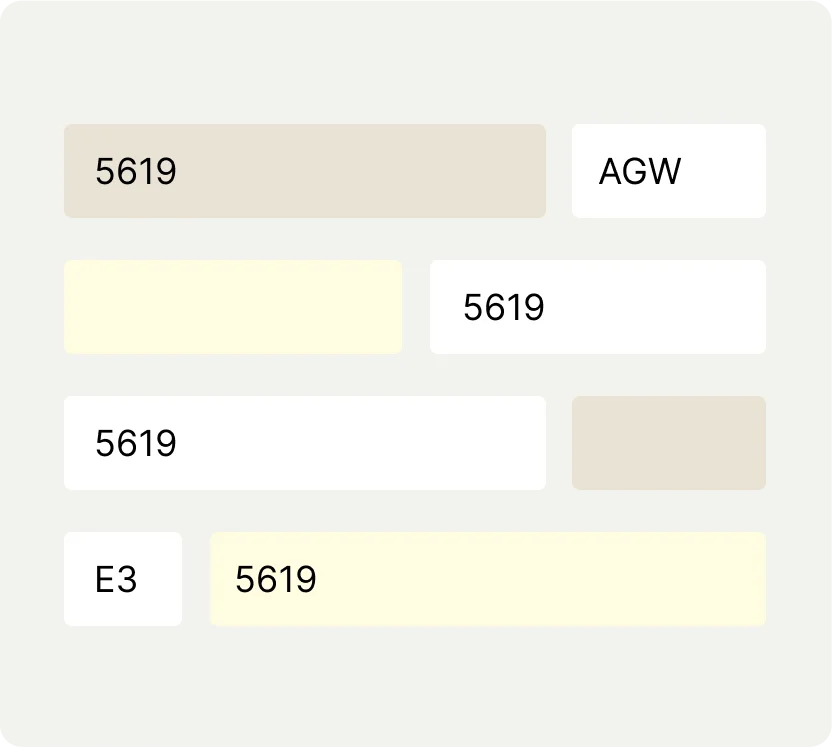The height and width of the screenshot is (747, 832).
Task: Choose the wide beige 5619 entry
Action: click(x=305, y=171)
